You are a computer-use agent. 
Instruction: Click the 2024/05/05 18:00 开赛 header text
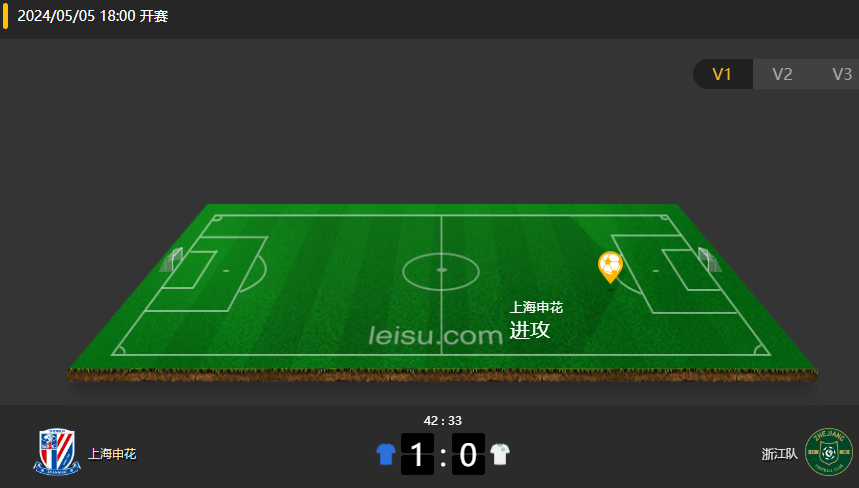(x=93, y=16)
